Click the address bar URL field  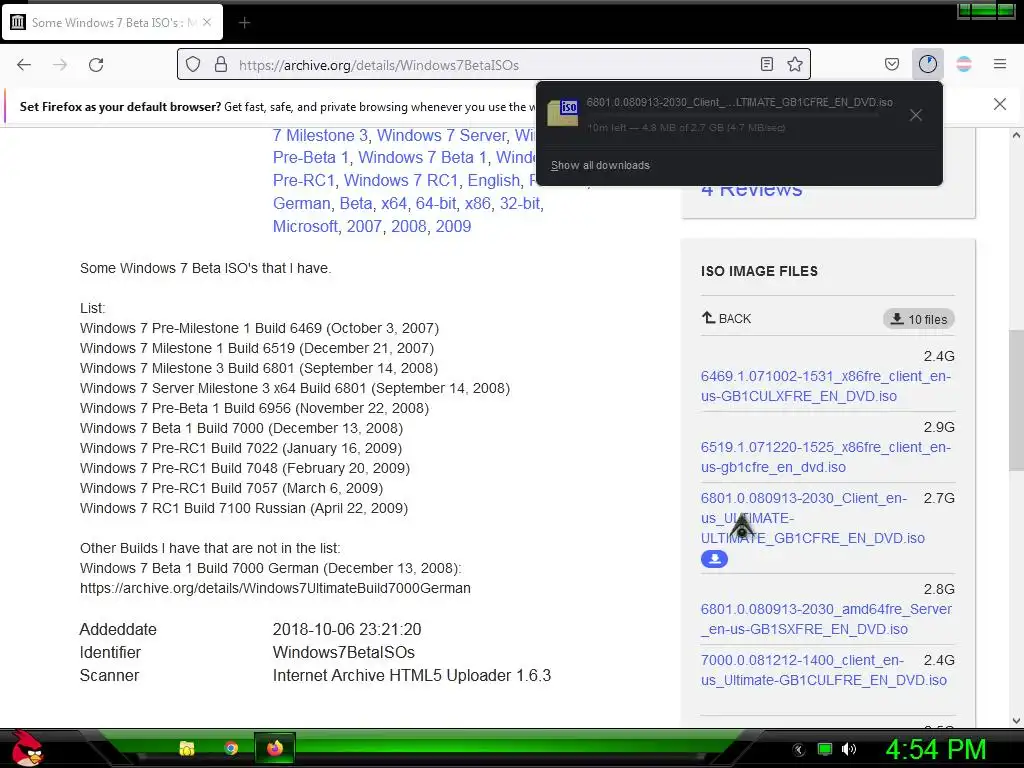pos(494,65)
